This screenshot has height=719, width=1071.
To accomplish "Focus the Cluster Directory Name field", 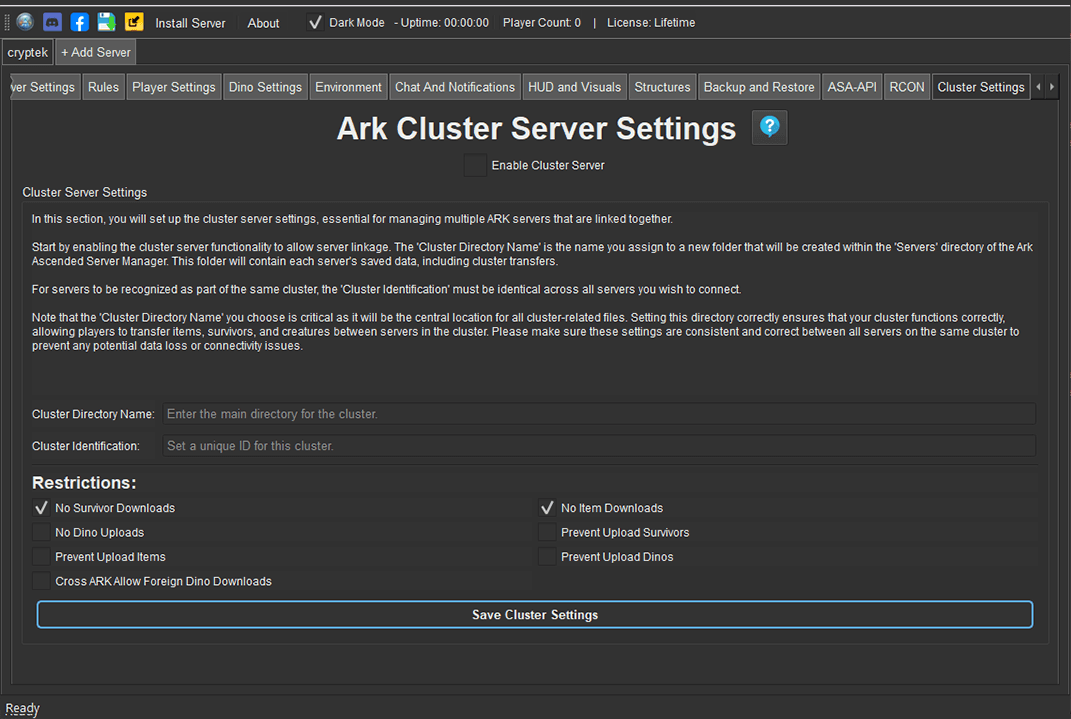I will coord(599,414).
